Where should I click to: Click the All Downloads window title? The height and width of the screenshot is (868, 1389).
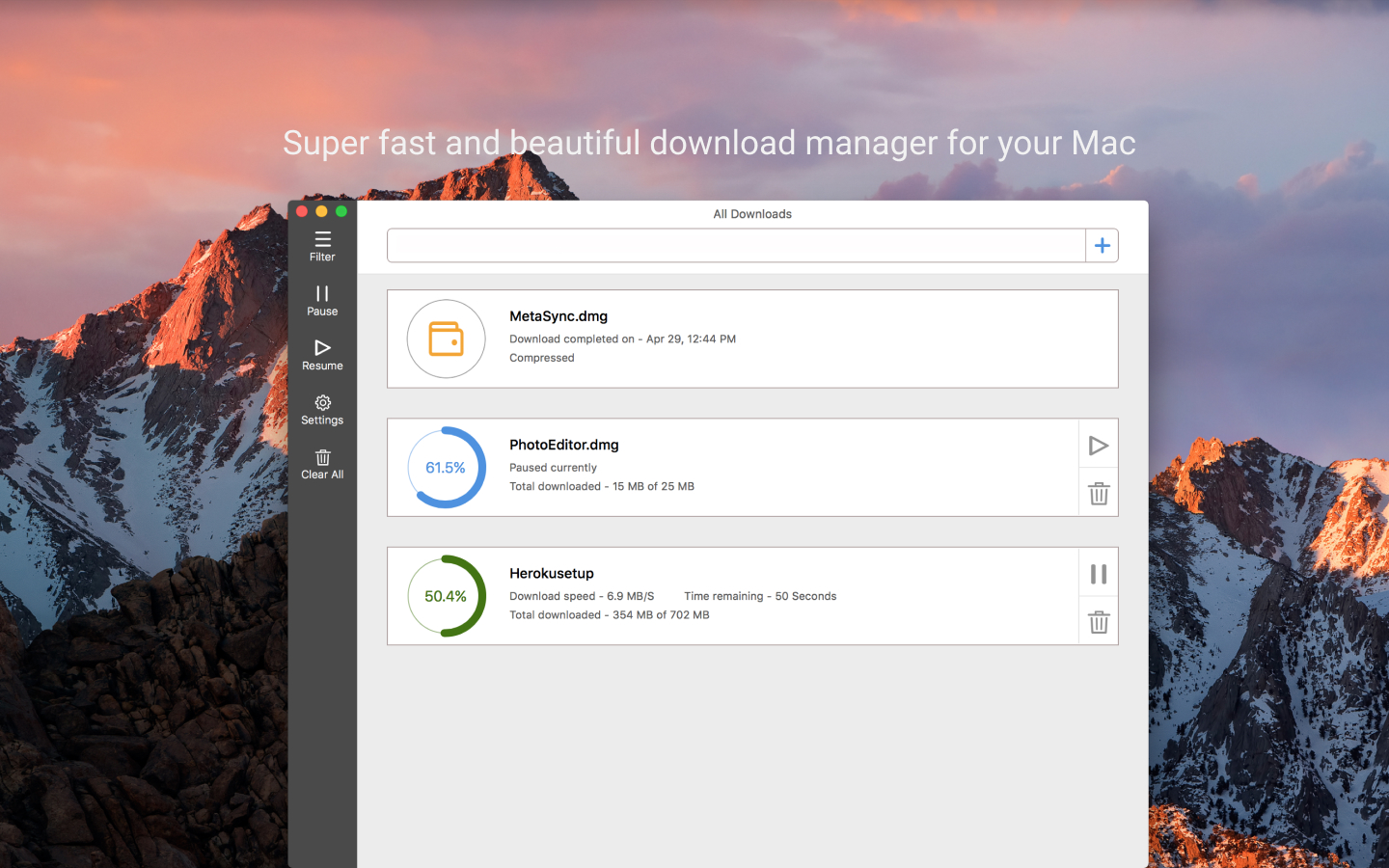(x=752, y=214)
